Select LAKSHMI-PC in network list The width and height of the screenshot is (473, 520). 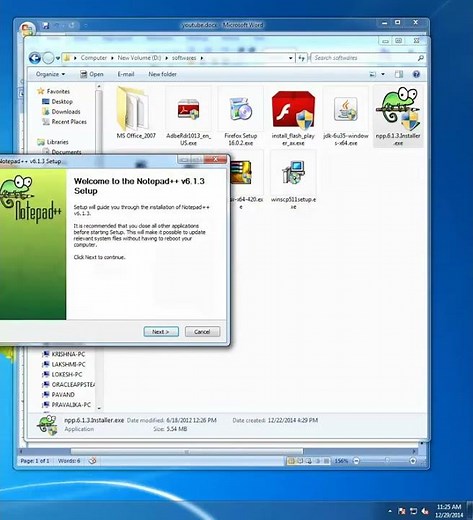click(x=68, y=364)
